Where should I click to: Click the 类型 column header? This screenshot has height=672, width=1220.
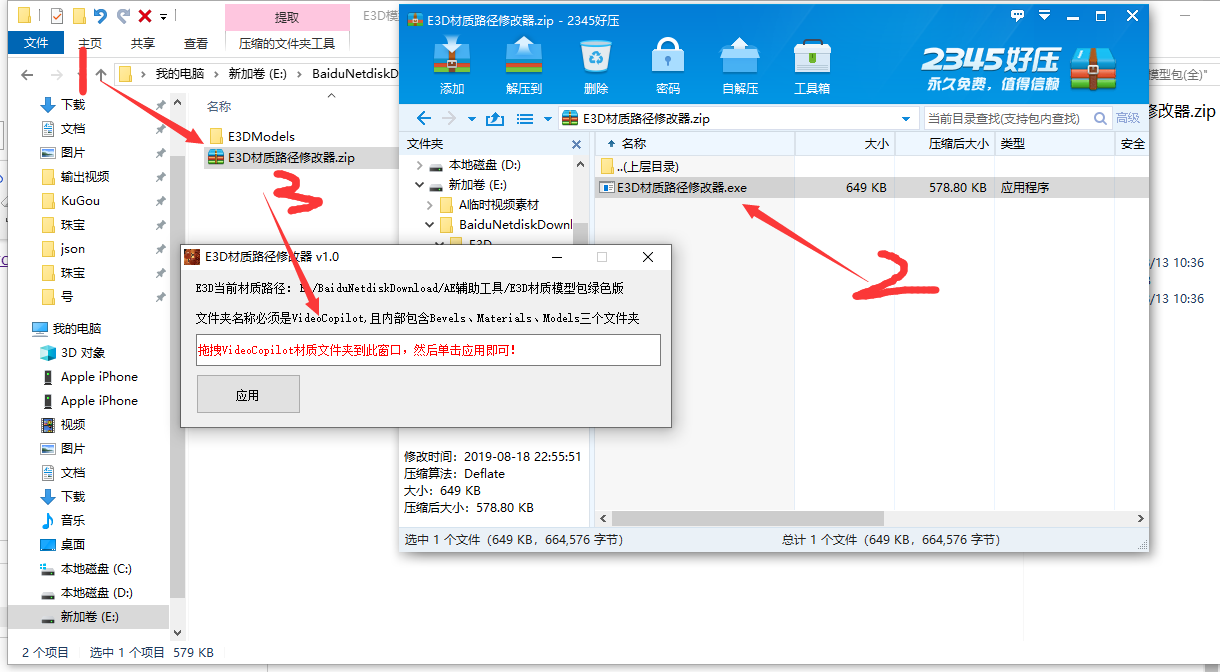tap(1055, 144)
